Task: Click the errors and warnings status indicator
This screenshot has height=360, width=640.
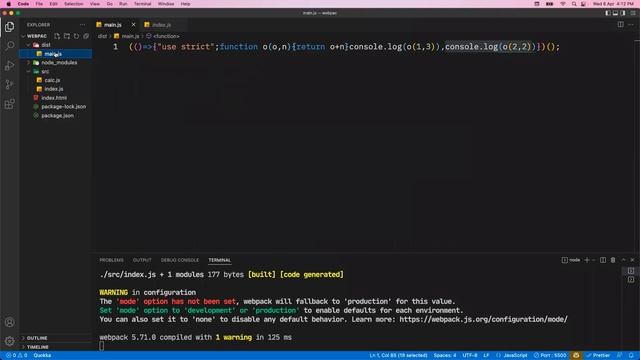Action: pyautogui.click(x=16, y=356)
